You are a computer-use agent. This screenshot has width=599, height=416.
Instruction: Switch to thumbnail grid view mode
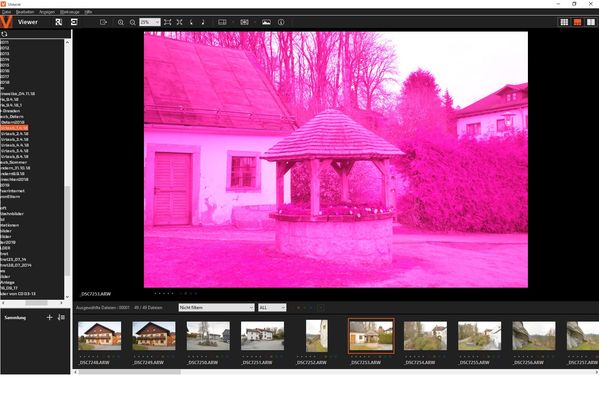[x=564, y=22]
